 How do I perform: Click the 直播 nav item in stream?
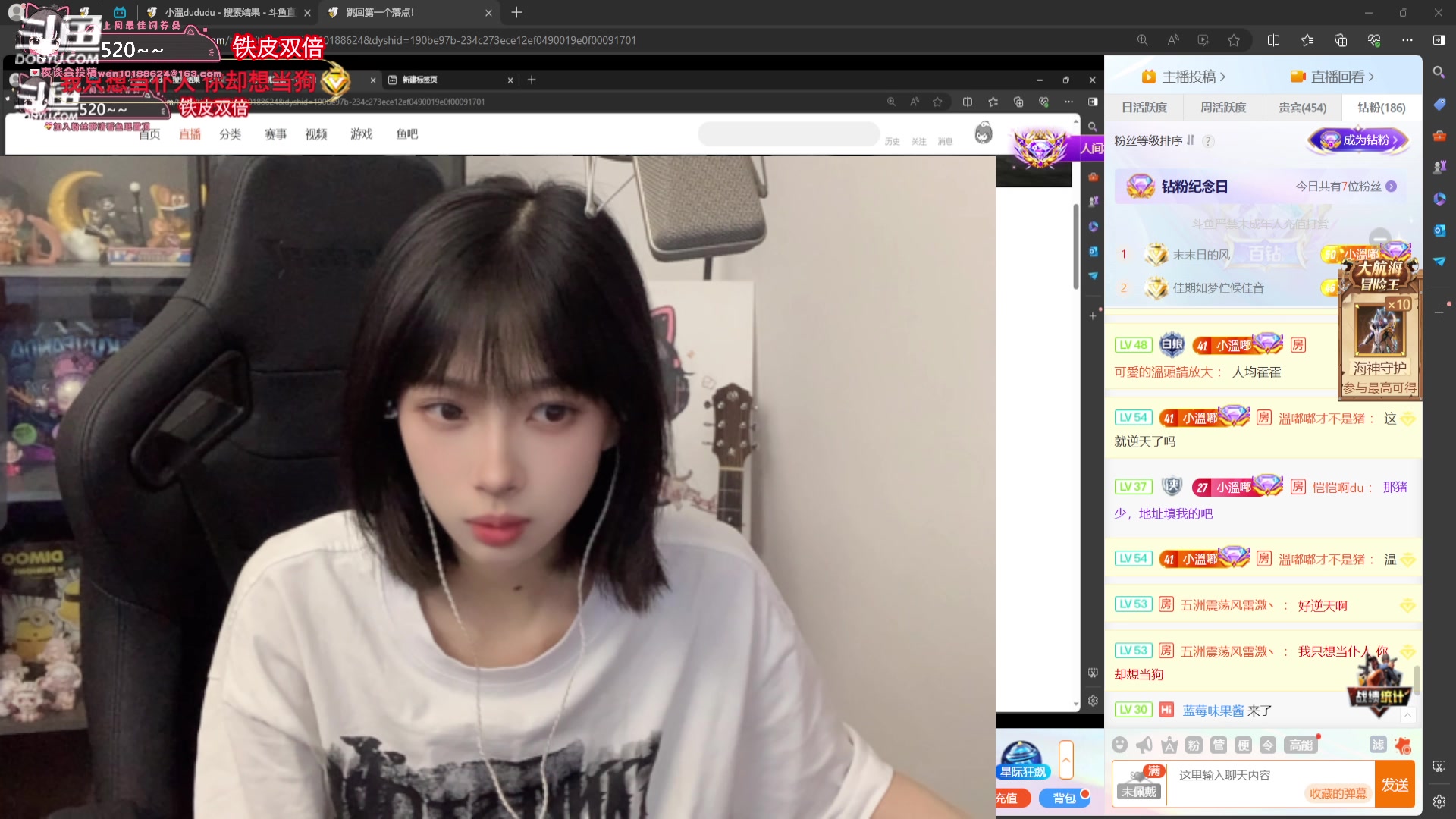tap(190, 134)
